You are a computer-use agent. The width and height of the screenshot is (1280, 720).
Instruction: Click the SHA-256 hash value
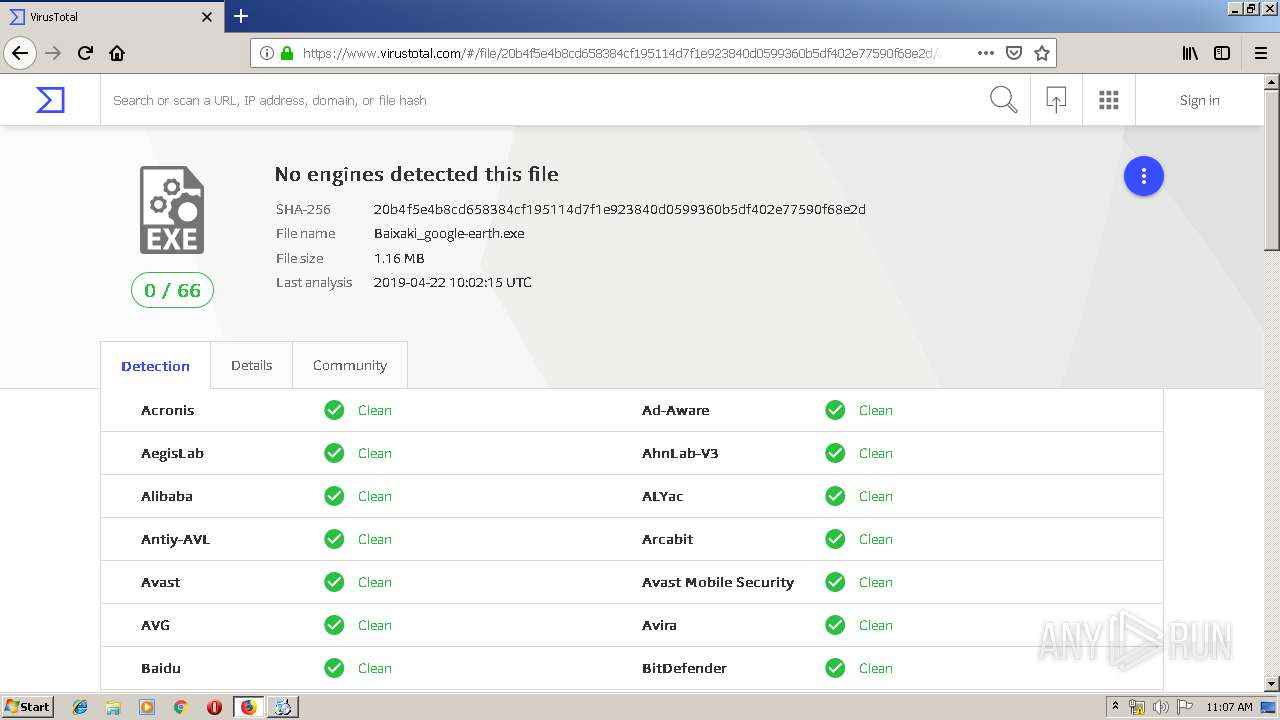[x=619, y=209]
